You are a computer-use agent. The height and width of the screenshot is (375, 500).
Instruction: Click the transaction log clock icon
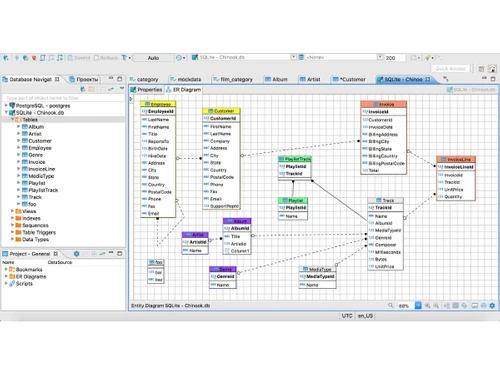point(179,58)
